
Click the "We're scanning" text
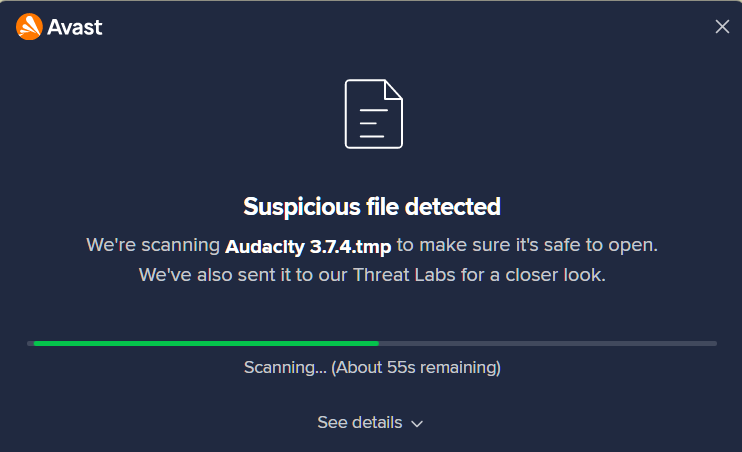pos(153,245)
